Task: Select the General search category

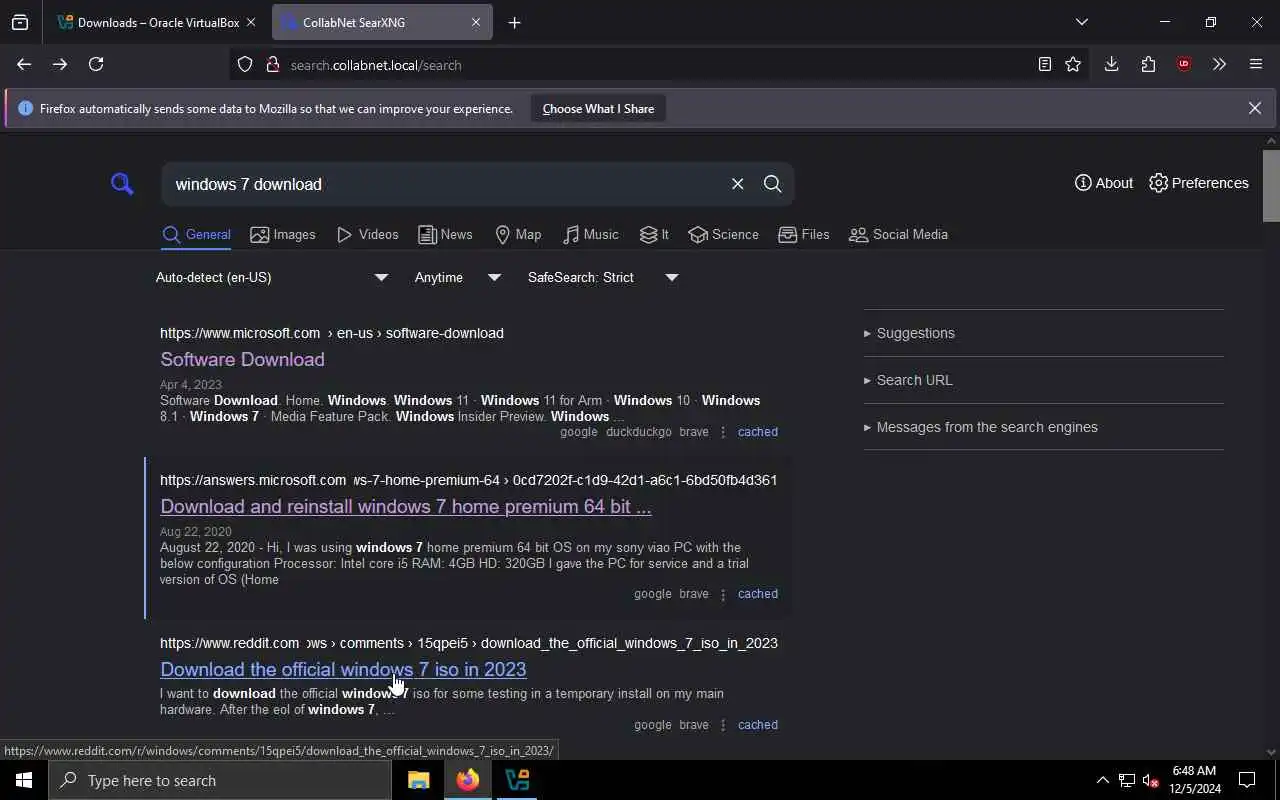Action: pyautogui.click(x=197, y=235)
